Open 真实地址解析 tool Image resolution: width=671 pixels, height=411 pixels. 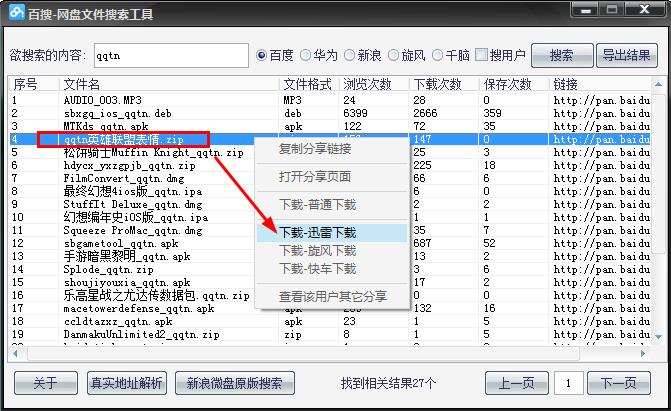126,383
